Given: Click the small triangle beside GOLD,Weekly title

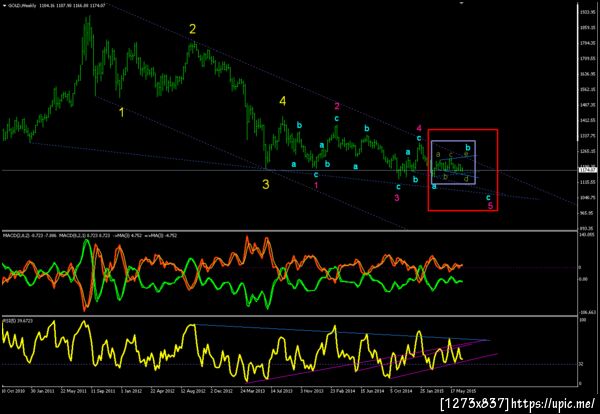Looking at the screenshot, I should pos(4,6).
